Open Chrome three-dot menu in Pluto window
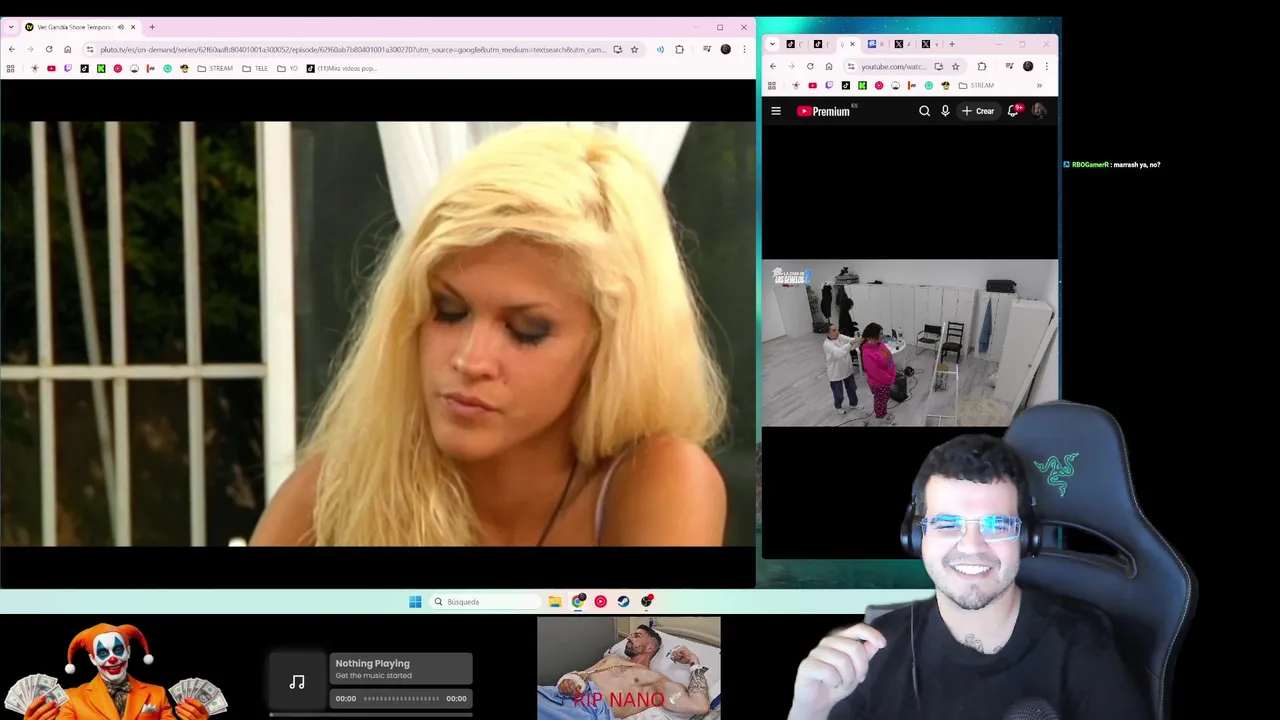Image resolution: width=1280 pixels, height=720 pixels. (744, 49)
